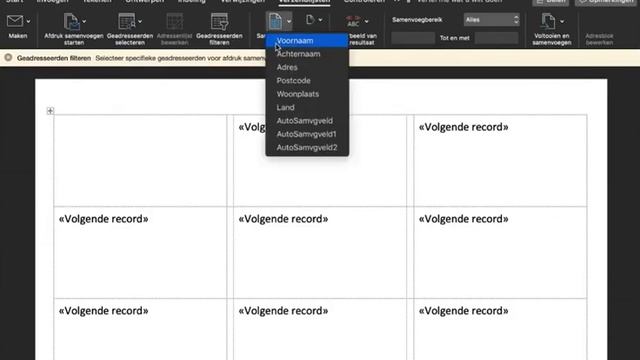Switch to the Verzendlijsten tab
The width and height of the screenshot is (640, 360).
tap(304, 2)
